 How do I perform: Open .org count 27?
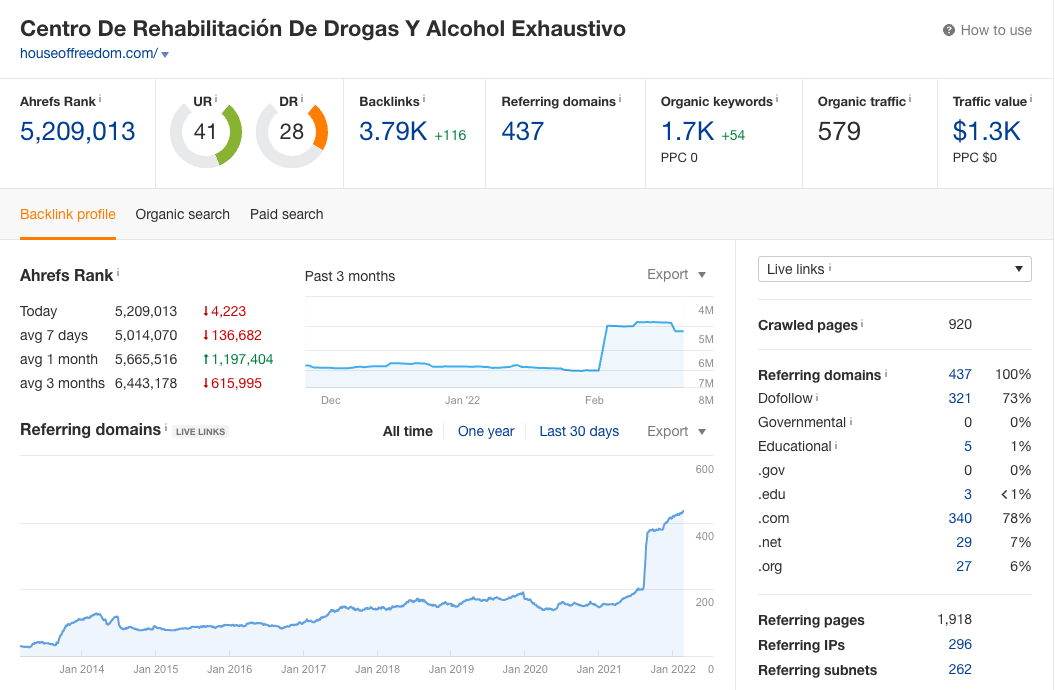(963, 566)
